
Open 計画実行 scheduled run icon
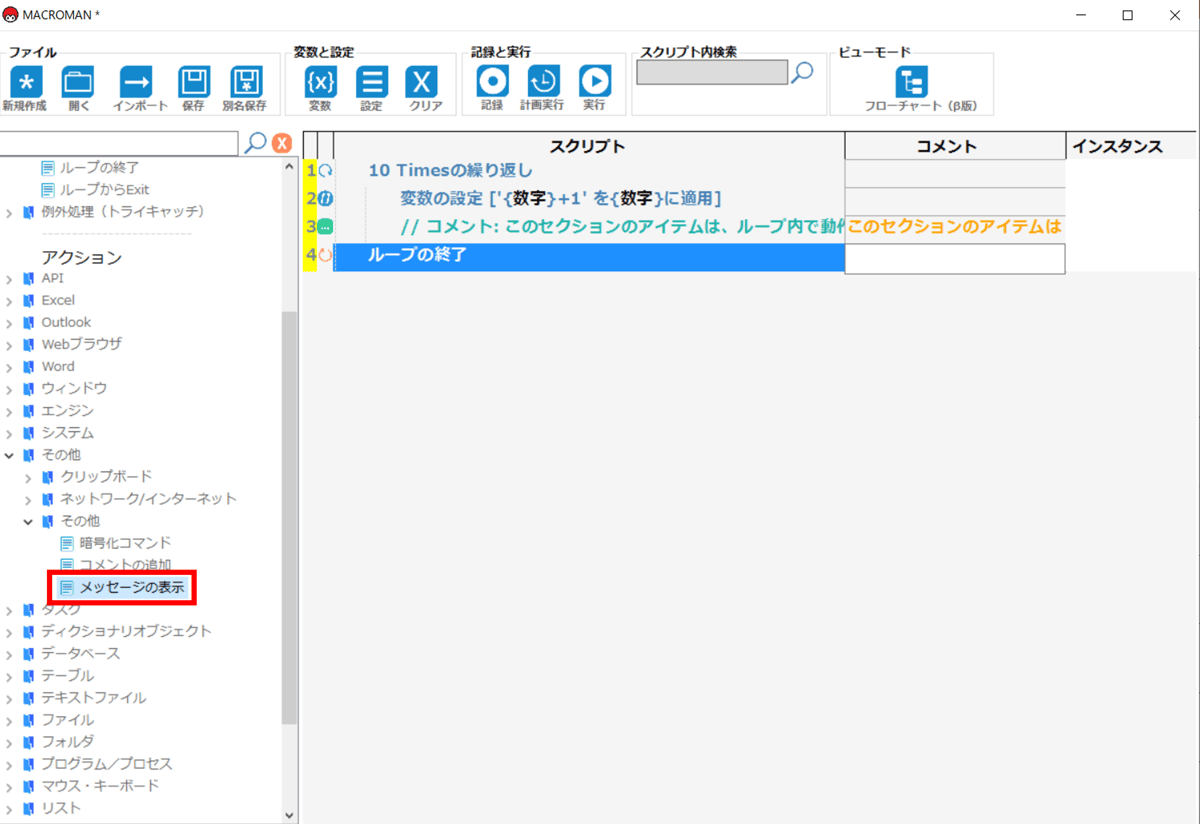pyautogui.click(x=543, y=83)
